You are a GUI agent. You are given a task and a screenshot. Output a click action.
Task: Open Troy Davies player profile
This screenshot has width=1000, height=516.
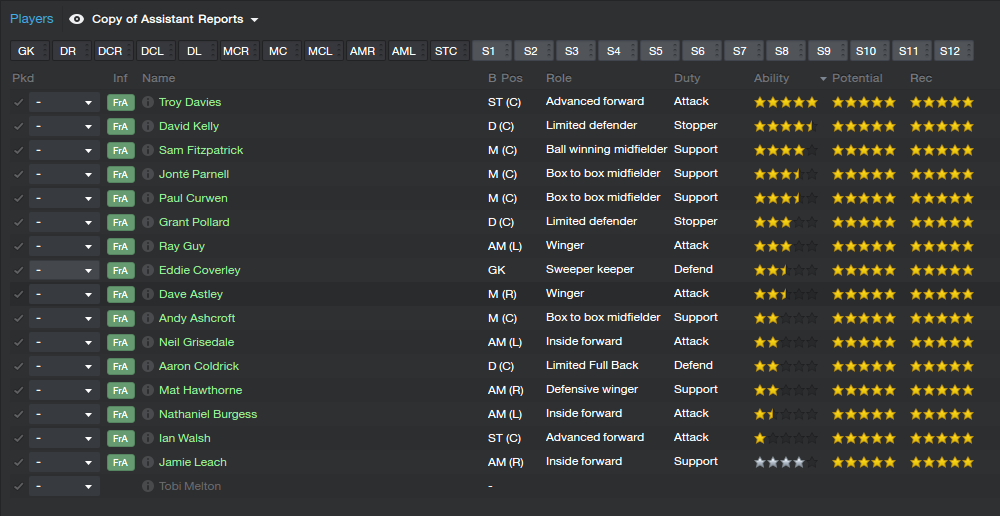pyautogui.click(x=190, y=102)
